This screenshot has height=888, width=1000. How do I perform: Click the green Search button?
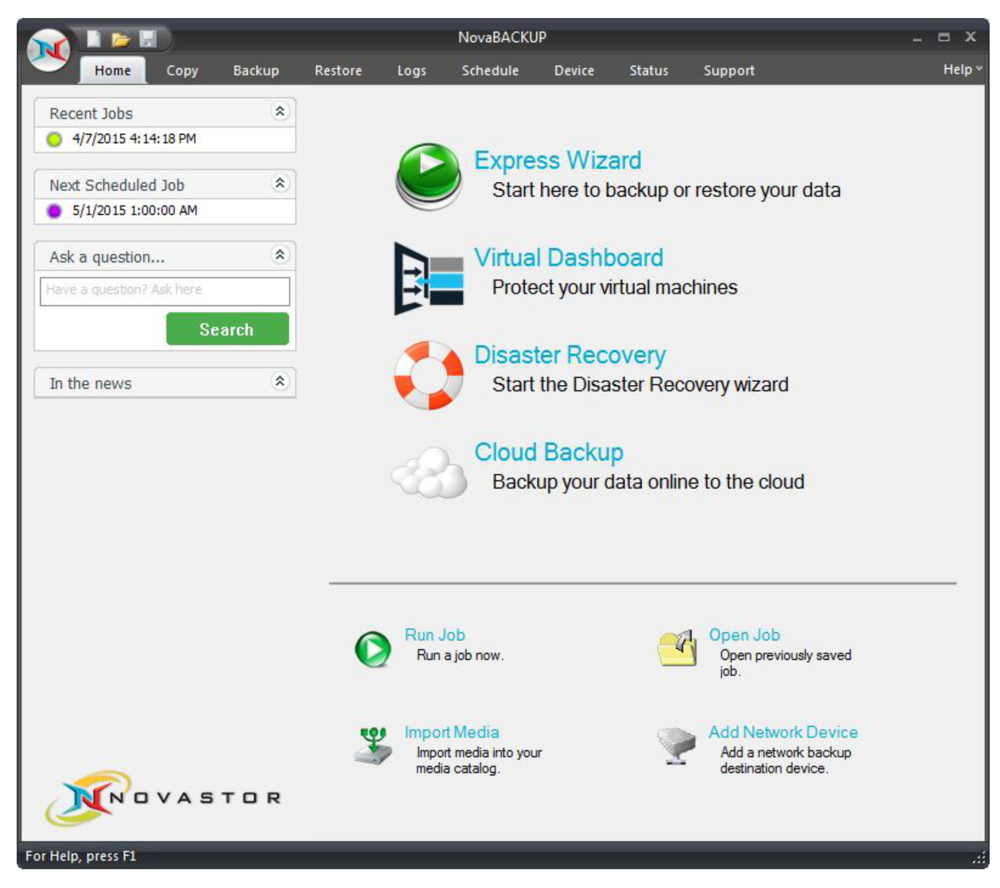click(227, 329)
